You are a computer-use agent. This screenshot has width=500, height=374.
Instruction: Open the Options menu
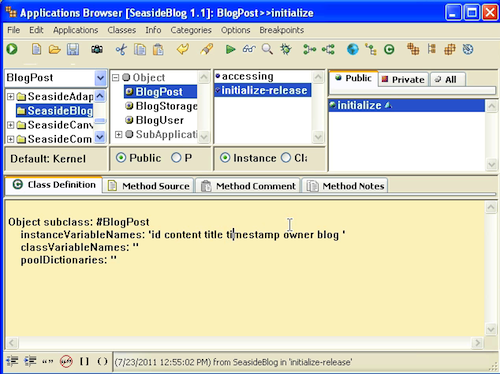[236, 30]
